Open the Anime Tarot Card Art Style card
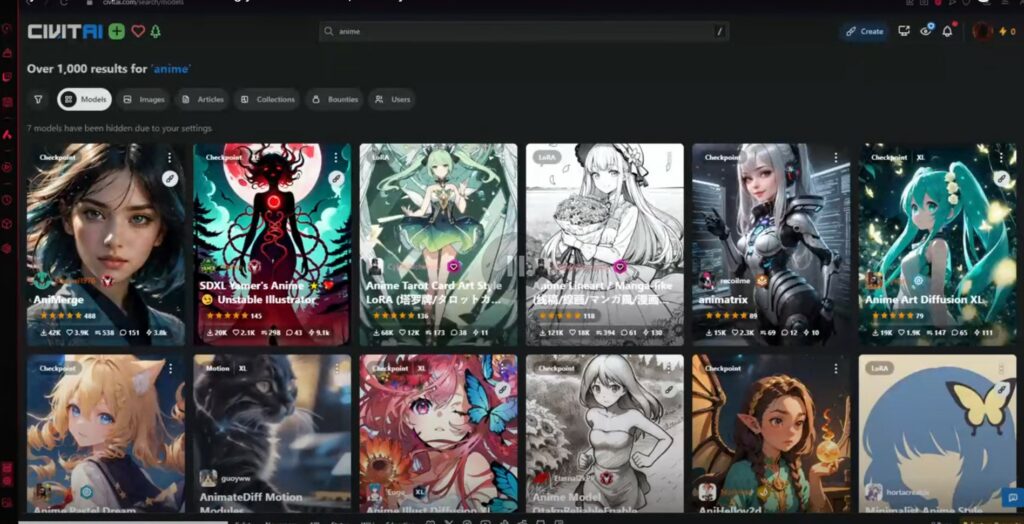Screen dimensions: 1024x524 pyautogui.click(x=438, y=244)
